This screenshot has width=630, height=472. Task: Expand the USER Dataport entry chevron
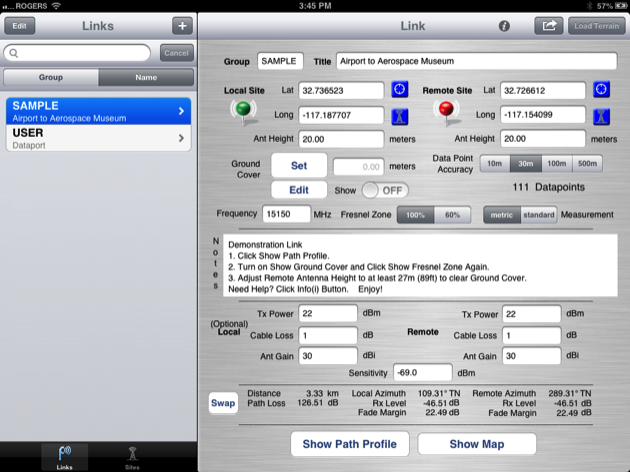pos(181,138)
